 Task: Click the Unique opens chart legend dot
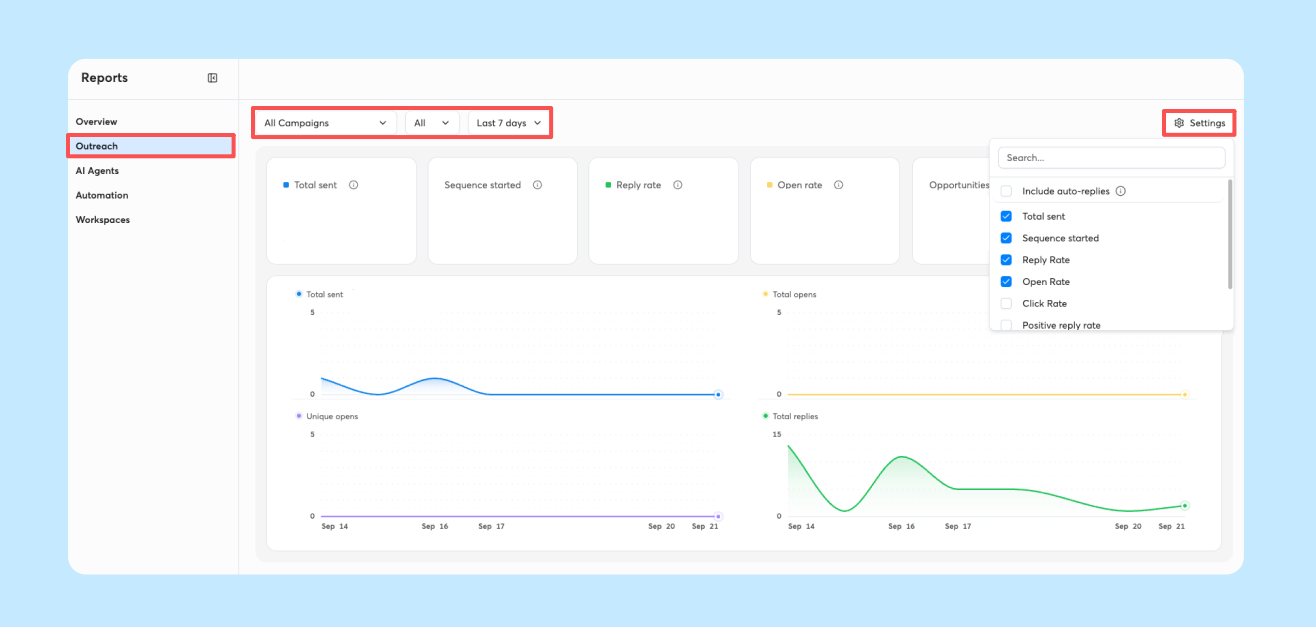(299, 416)
